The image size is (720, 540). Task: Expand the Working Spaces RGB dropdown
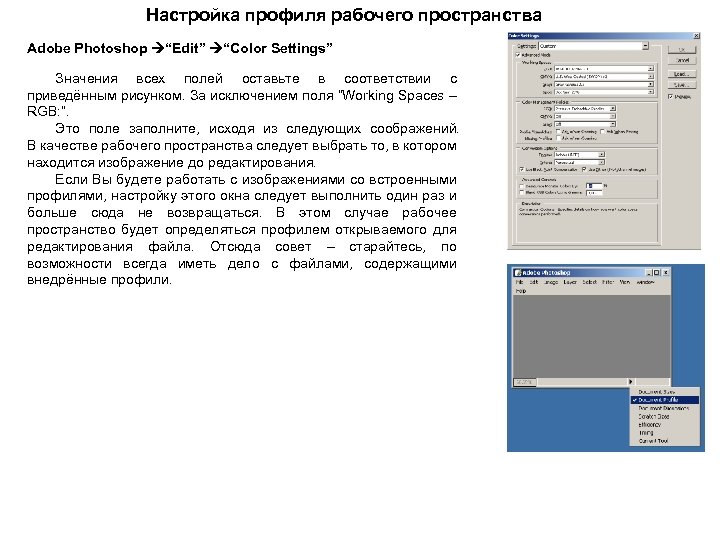tap(604, 69)
